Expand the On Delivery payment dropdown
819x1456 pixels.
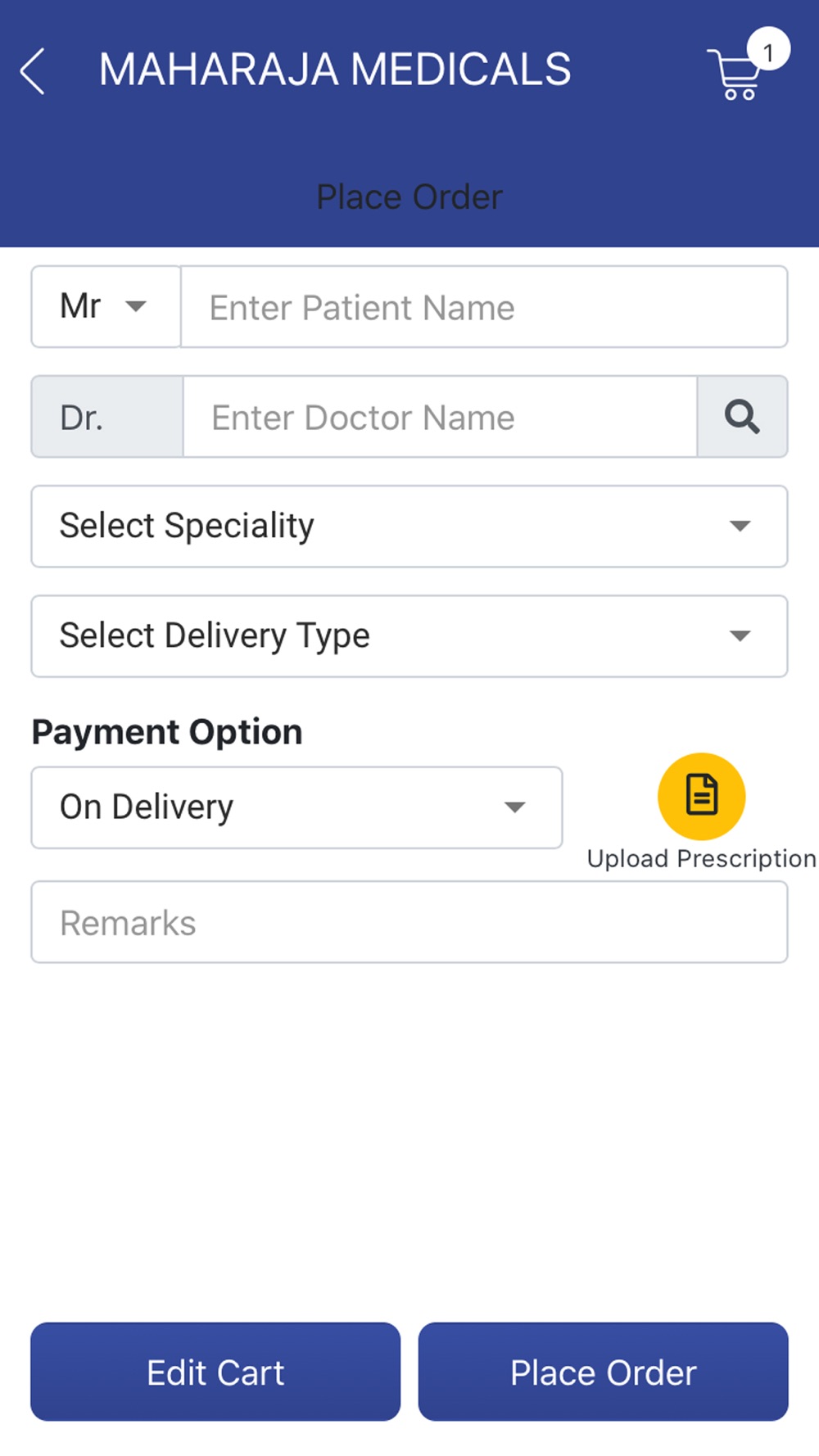296,807
